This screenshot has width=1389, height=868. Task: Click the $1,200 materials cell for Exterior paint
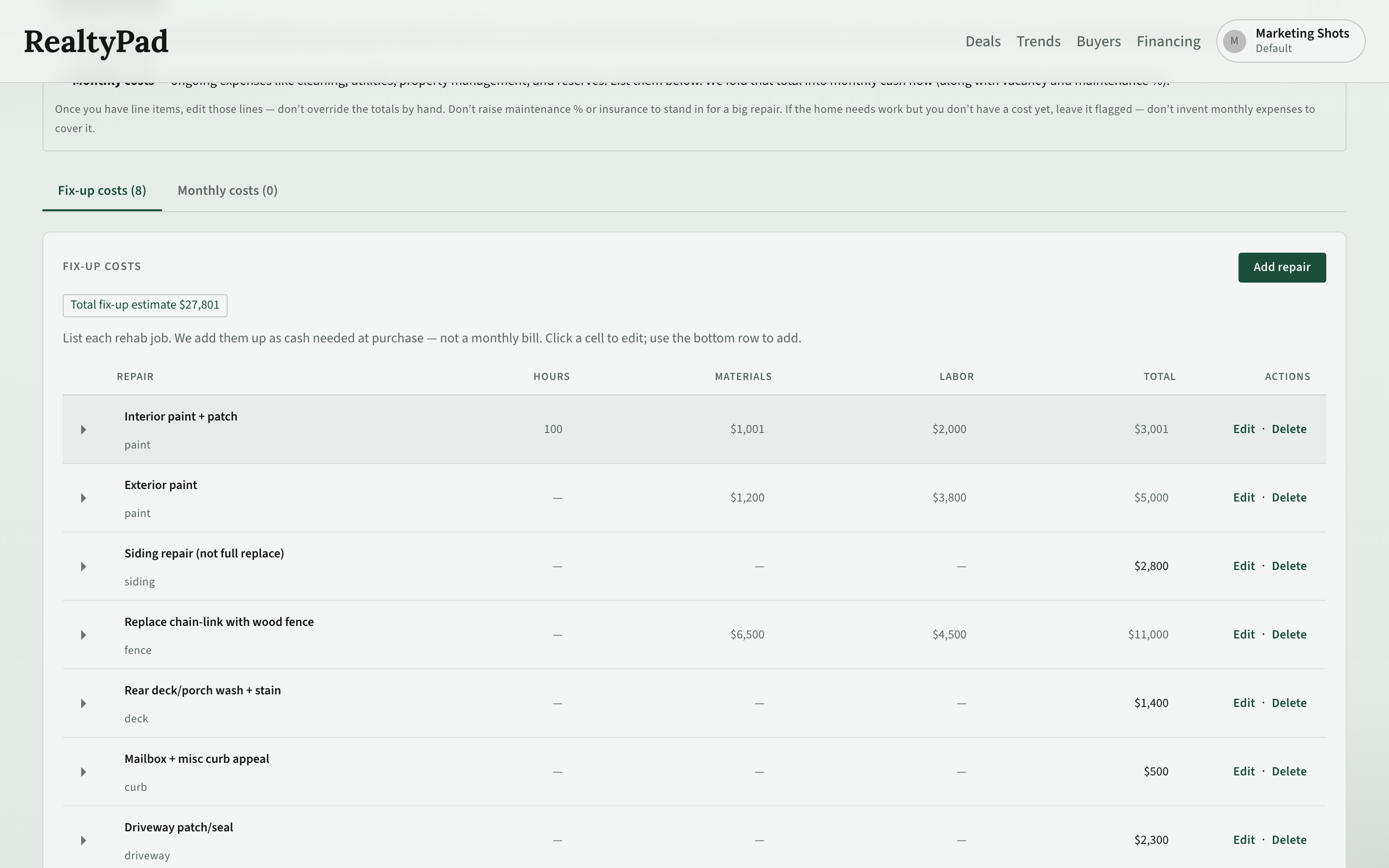pos(747,498)
